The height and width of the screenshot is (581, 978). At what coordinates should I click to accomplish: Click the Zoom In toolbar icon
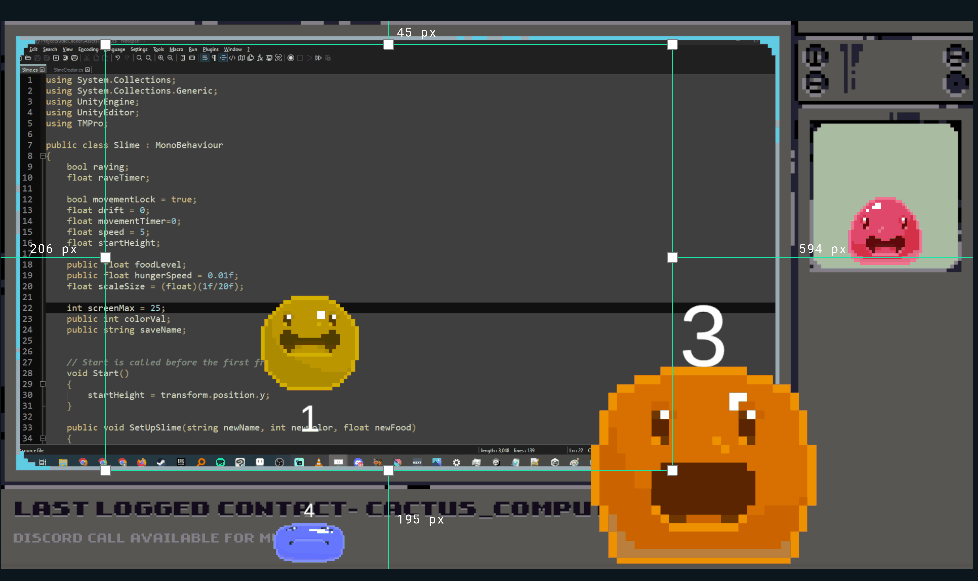pos(162,58)
